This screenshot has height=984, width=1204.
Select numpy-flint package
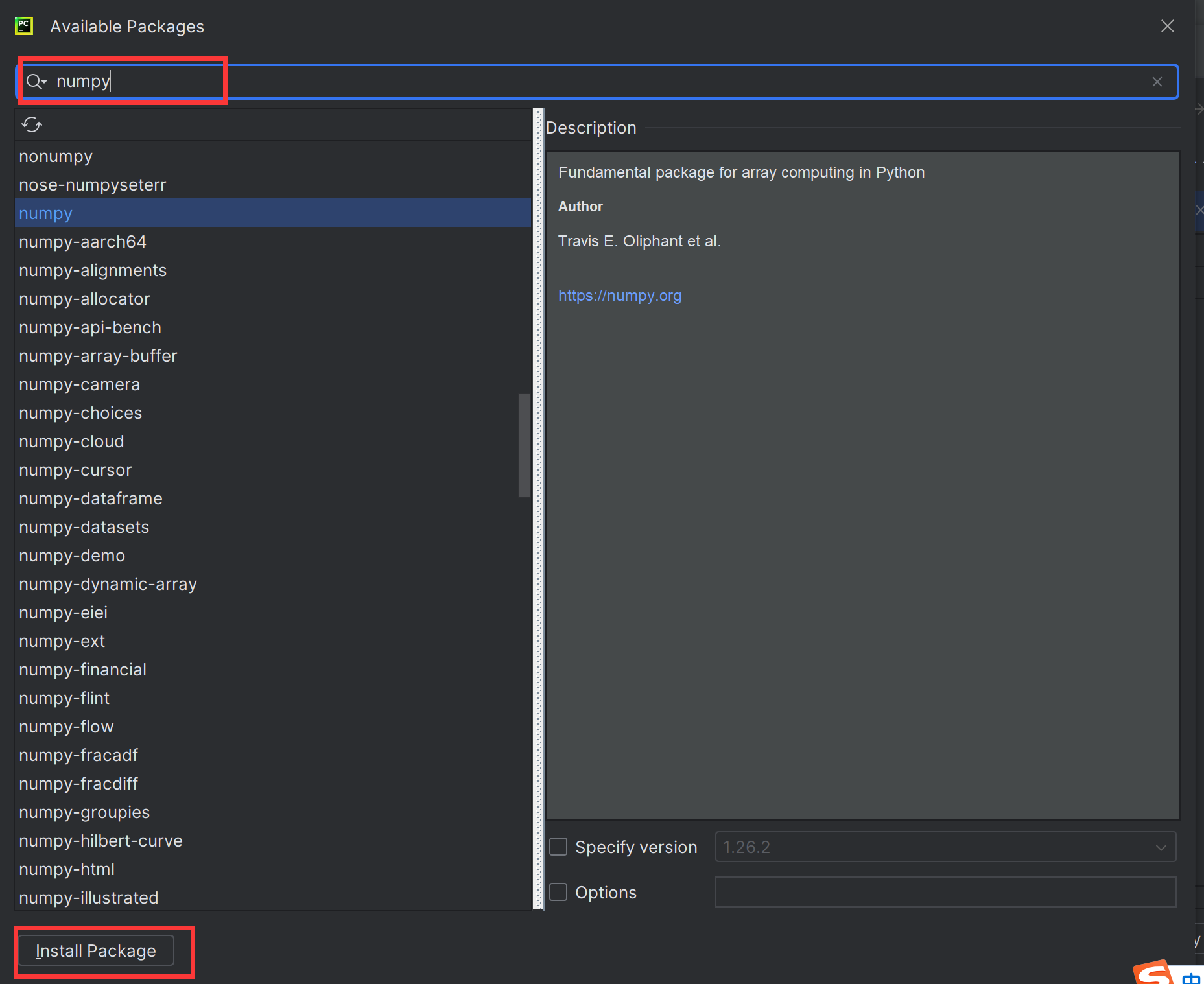[273, 698]
